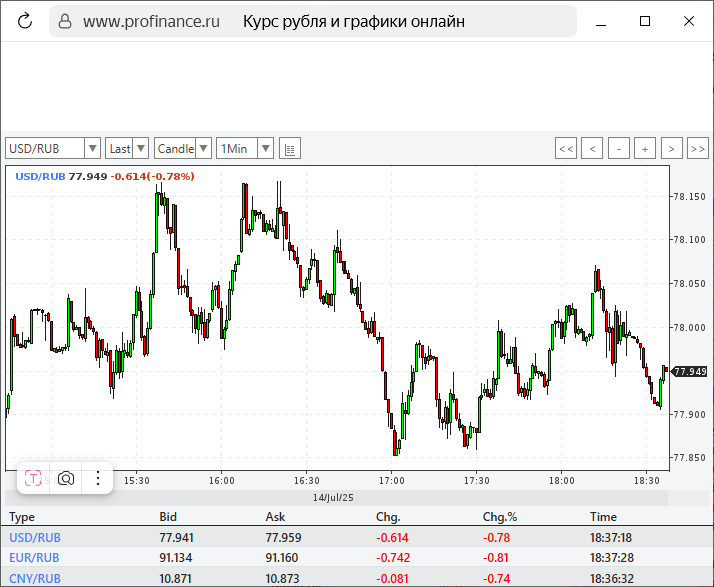Maximize the browser window
The height and width of the screenshot is (587, 714).
point(645,21)
